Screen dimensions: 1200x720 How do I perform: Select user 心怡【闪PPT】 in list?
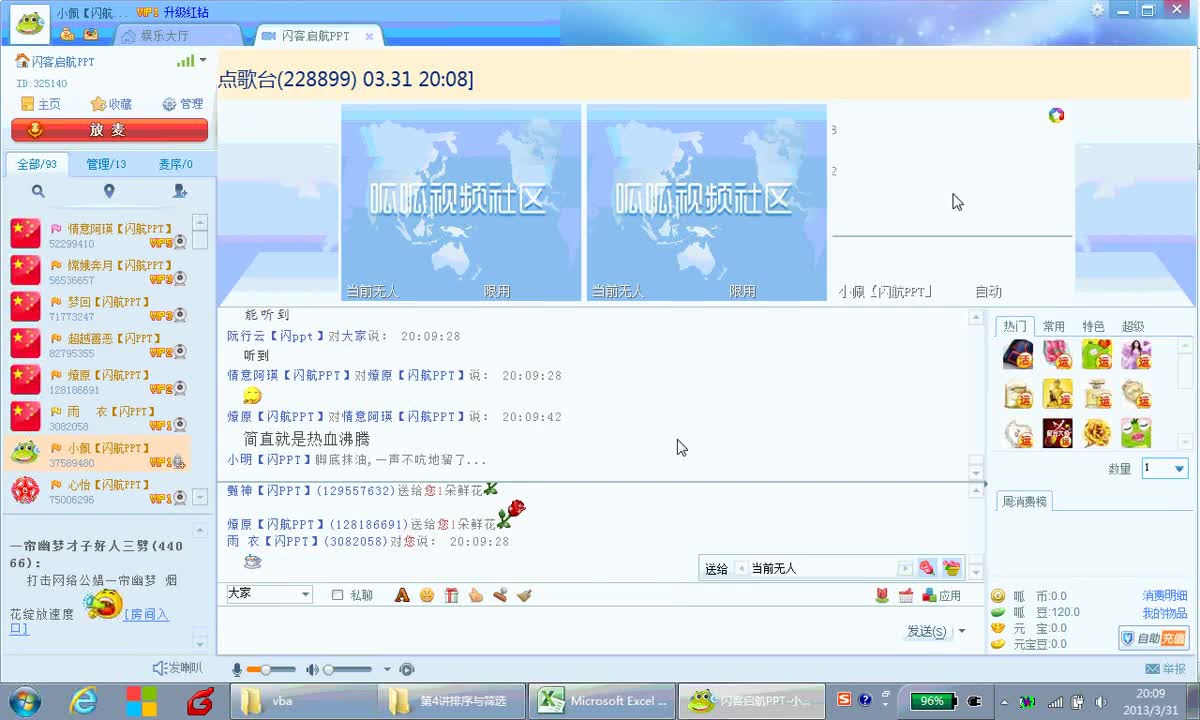(x=98, y=490)
